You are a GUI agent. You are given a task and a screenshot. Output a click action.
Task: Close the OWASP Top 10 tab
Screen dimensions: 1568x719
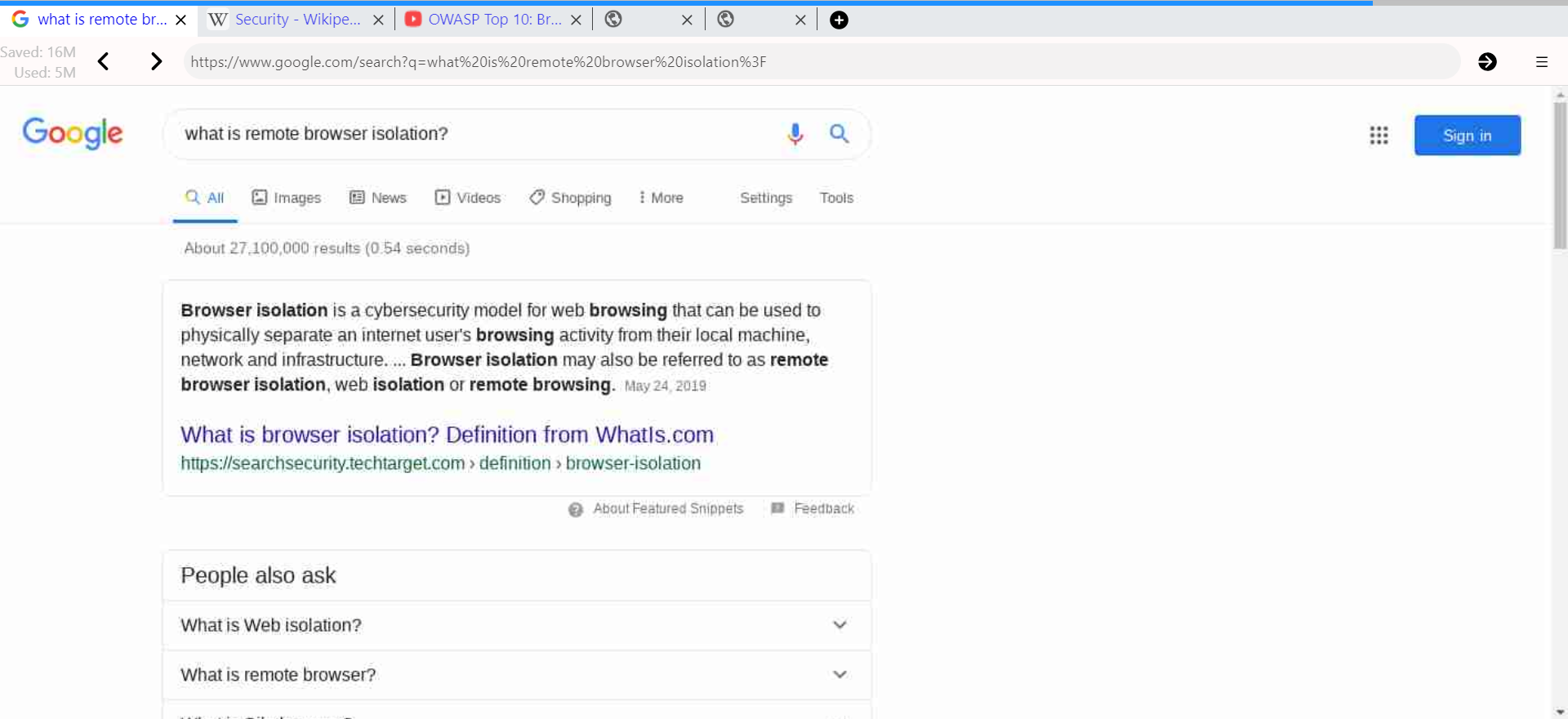(x=576, y=20)
